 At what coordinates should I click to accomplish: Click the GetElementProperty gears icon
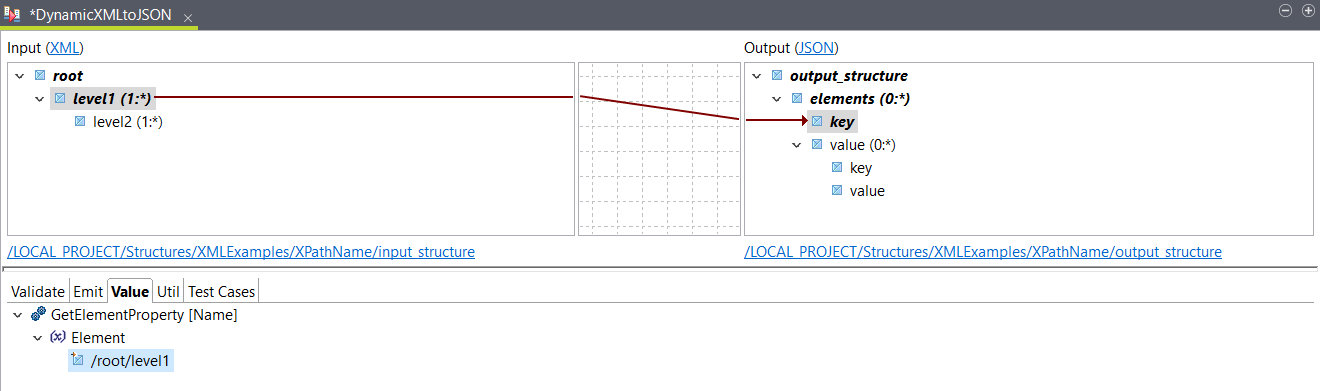pyautogui.click(x=38, y=315)
